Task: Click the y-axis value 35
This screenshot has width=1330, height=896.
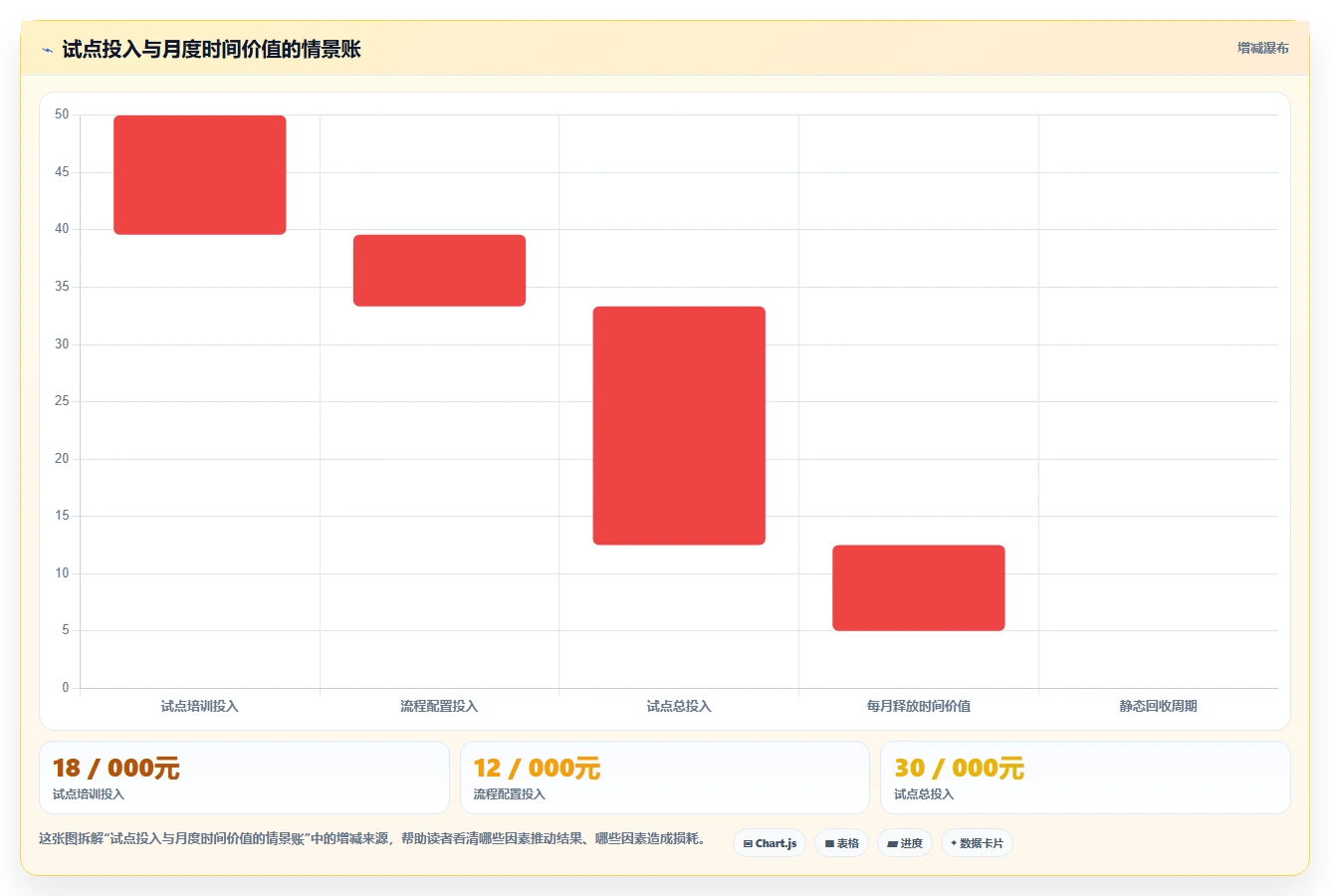Action: click(62, 287)
